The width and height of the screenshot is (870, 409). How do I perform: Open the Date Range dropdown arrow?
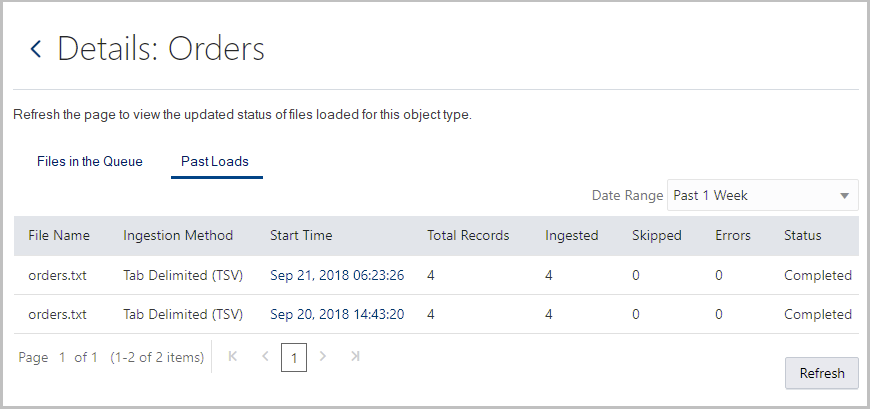[x=844, y=195]
